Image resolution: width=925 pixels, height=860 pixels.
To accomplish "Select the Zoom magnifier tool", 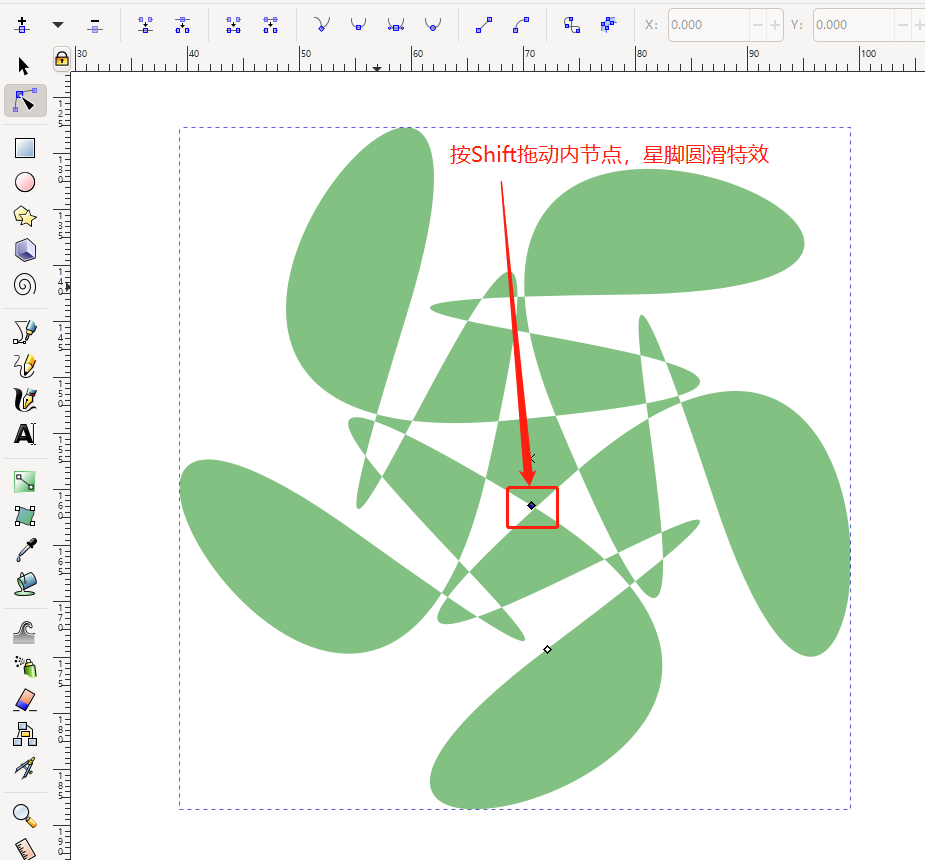I will point(25,815).
